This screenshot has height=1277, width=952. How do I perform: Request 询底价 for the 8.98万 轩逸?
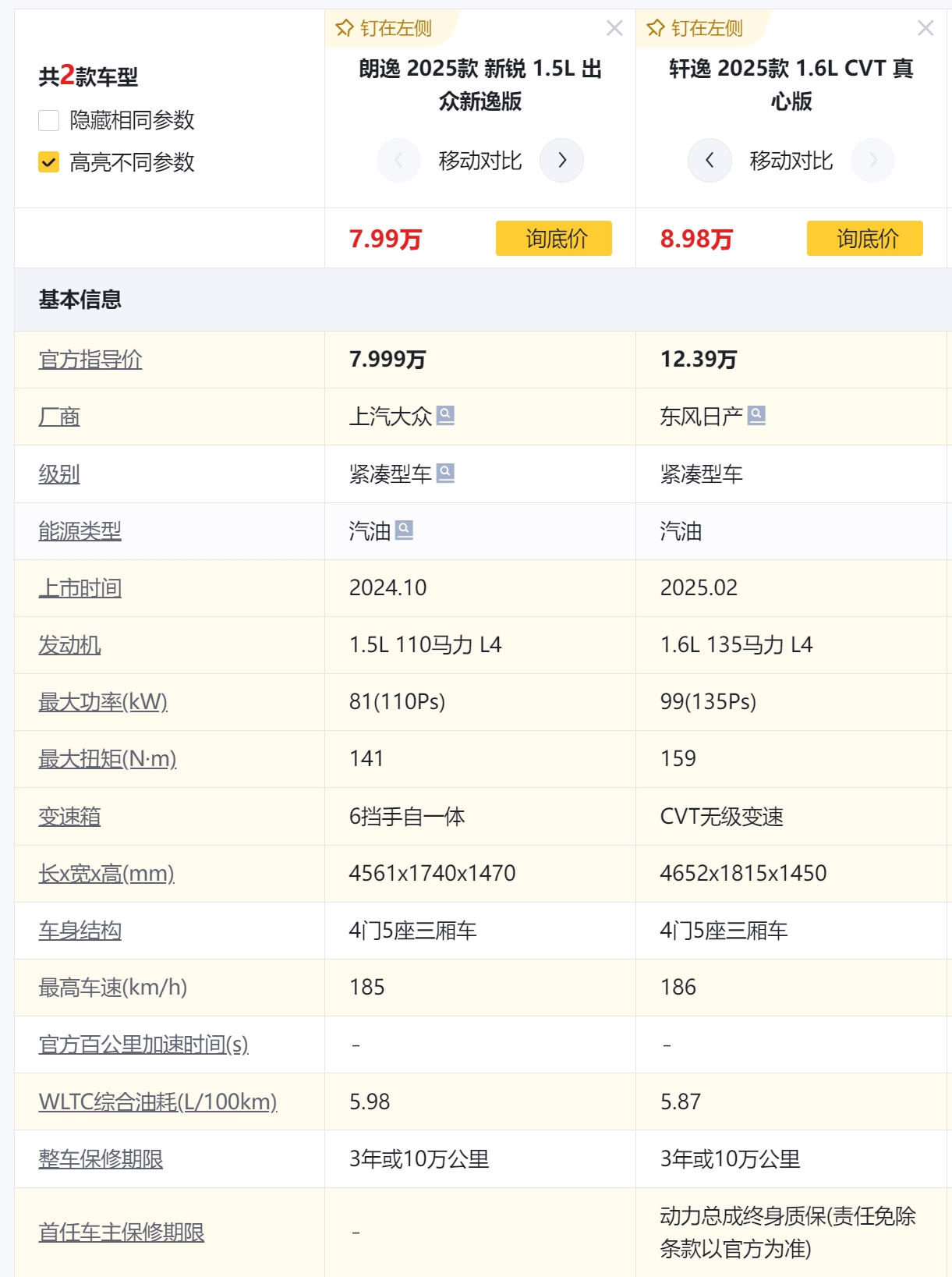coord(865,238)
